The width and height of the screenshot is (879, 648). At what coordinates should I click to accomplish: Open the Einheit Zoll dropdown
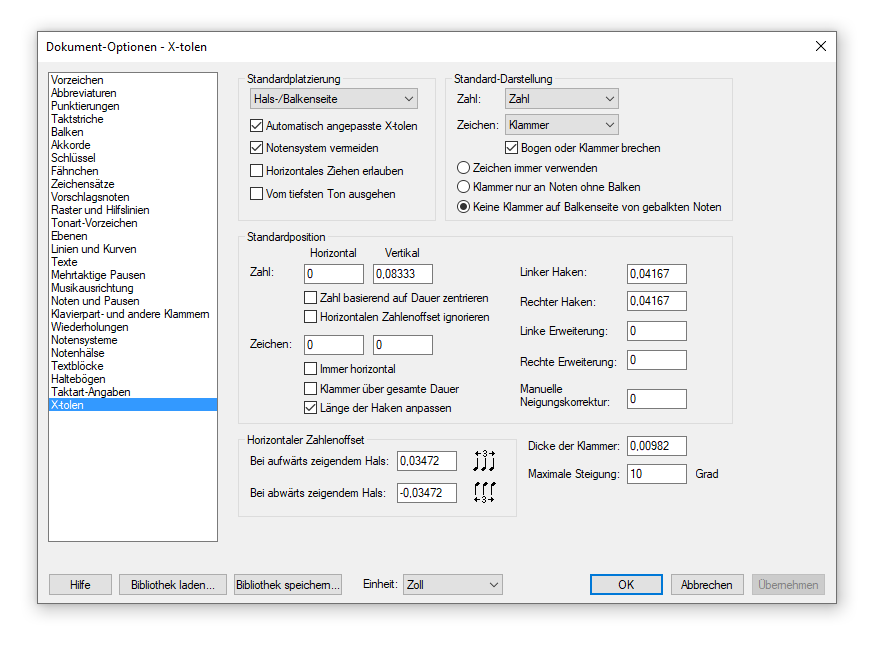pos(452,585)
